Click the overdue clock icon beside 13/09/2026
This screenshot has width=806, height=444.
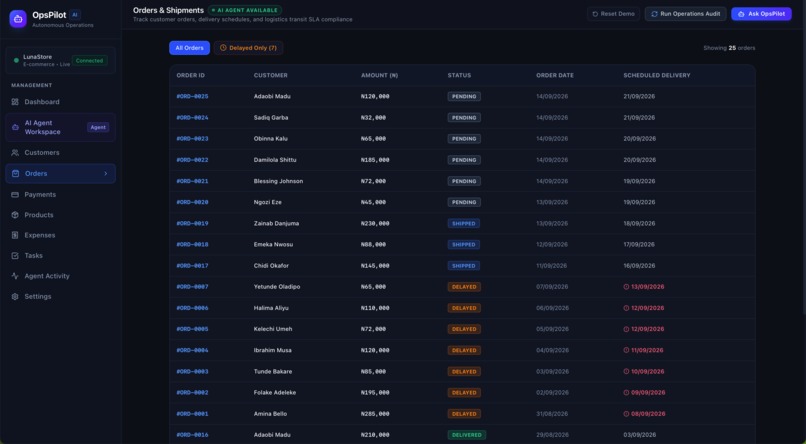click(x=626, y=287)
